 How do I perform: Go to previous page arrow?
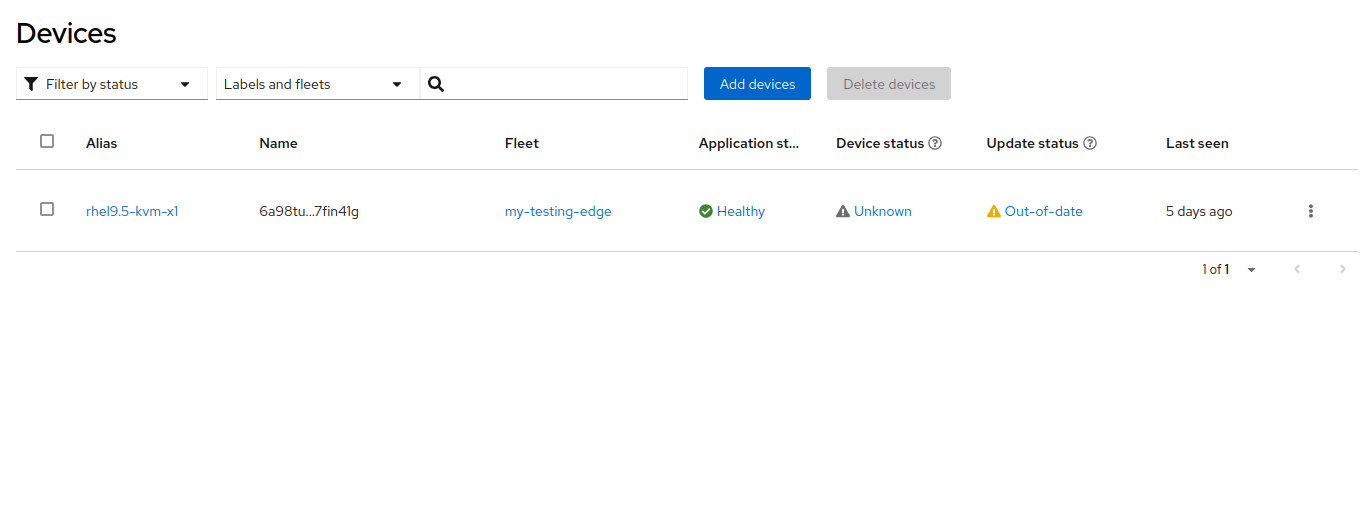(x=1297, y=269)
